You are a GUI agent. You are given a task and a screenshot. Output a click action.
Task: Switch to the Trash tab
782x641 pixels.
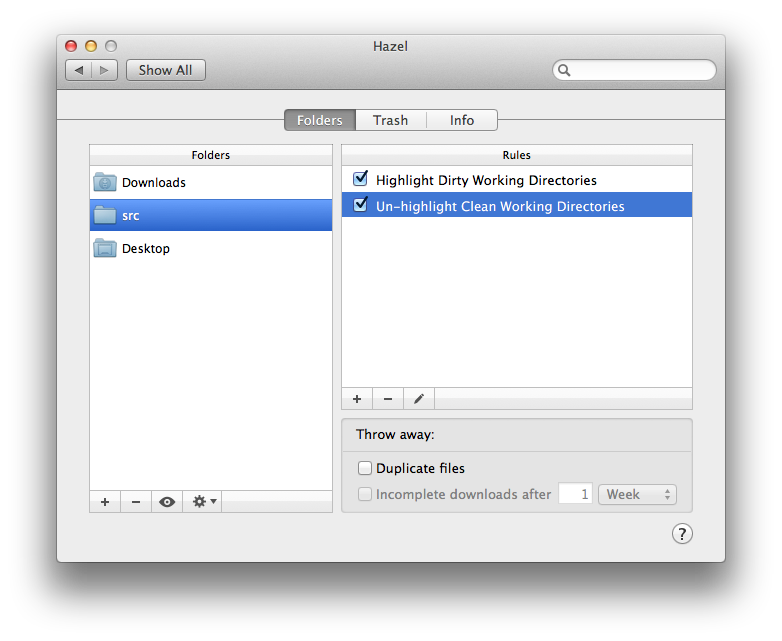pos(391,120)
